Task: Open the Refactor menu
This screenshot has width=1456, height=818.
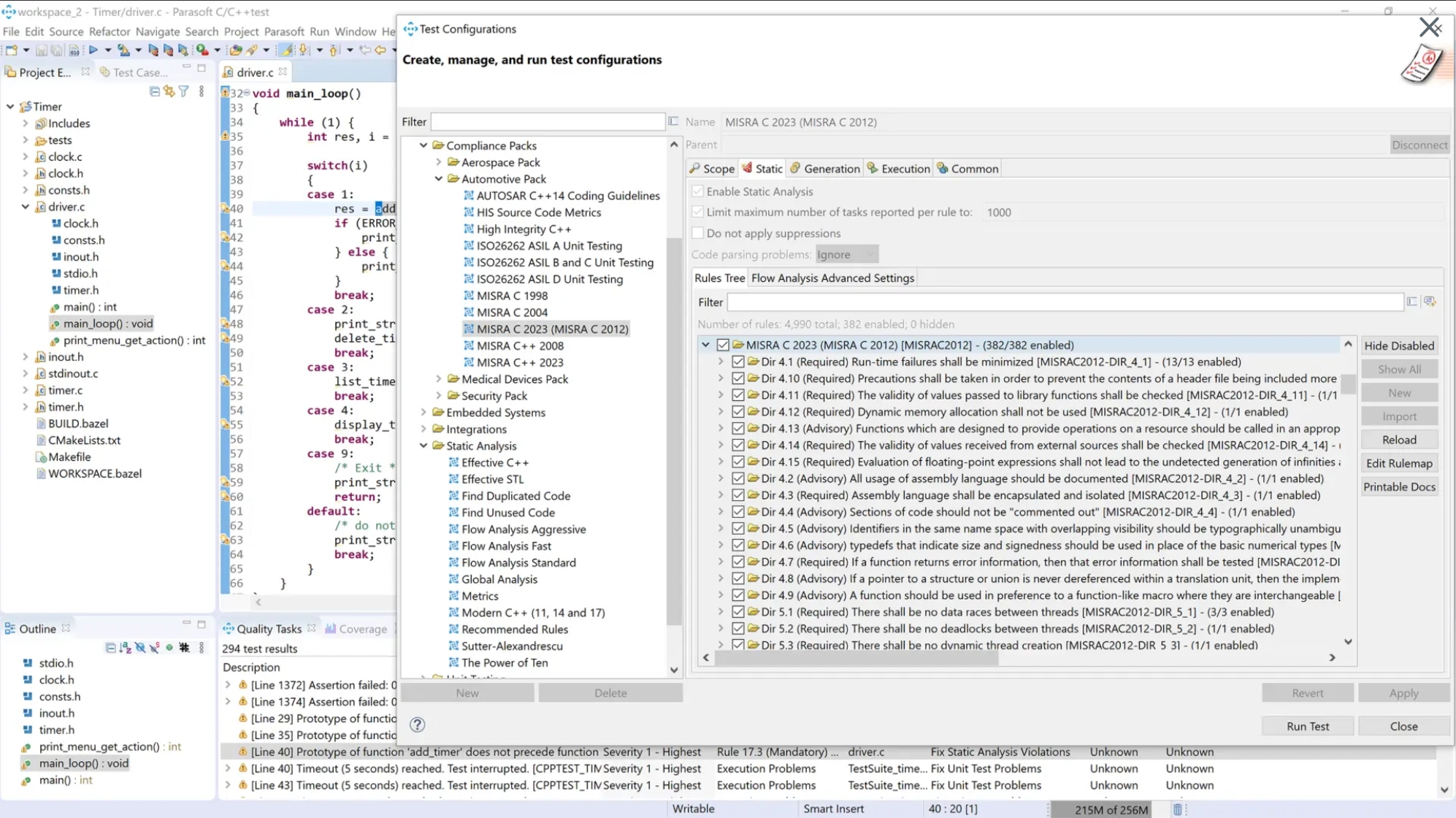Action: pos(110,31)
